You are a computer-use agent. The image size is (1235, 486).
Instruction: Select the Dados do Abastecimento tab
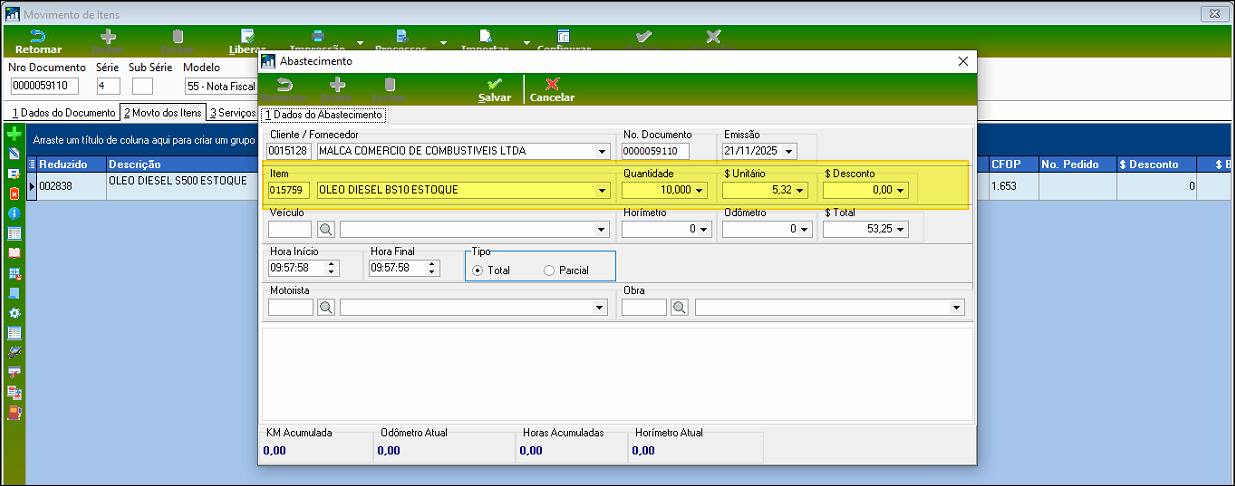click(323, 115)
